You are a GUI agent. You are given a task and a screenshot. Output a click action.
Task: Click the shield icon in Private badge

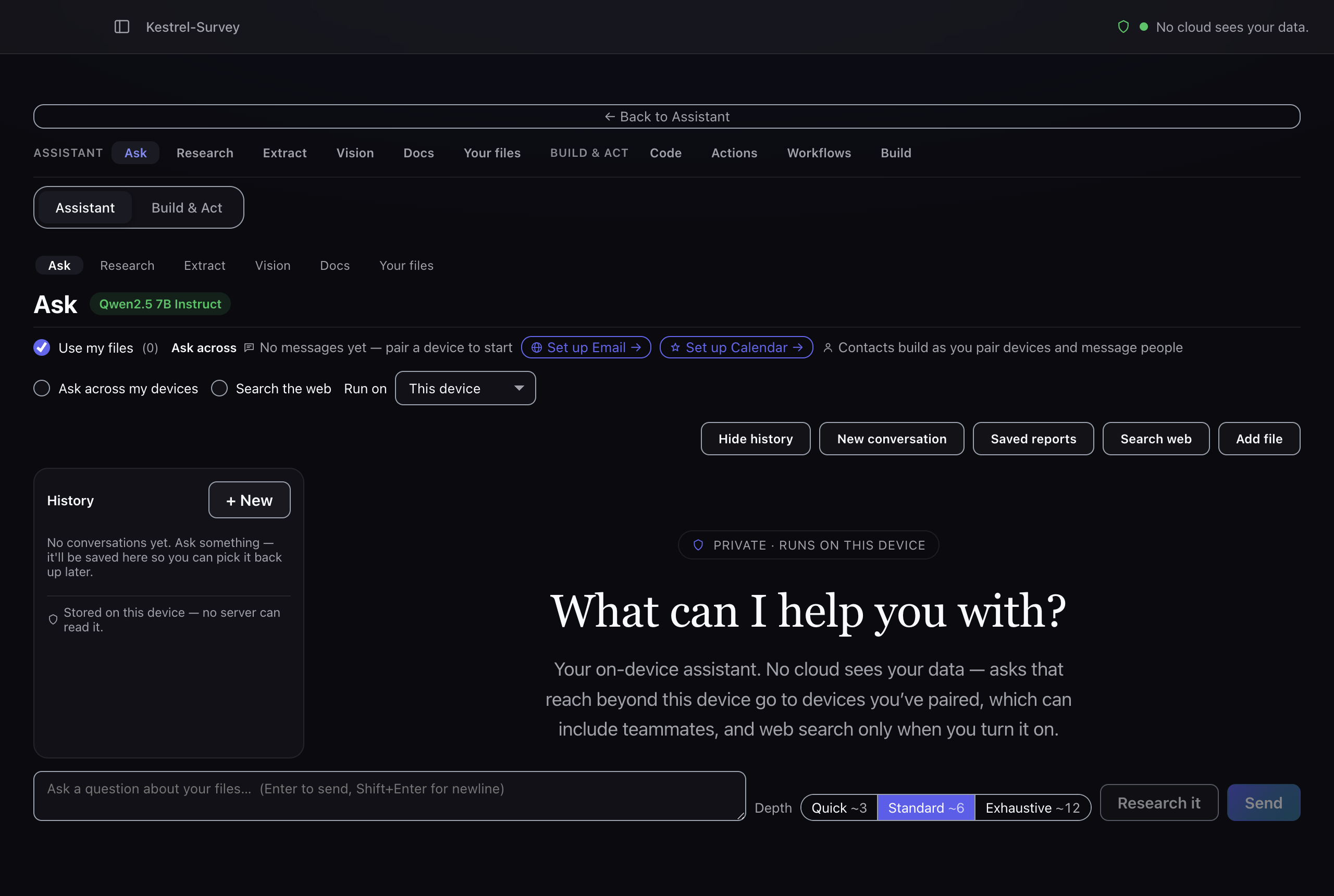coord(698,545)
